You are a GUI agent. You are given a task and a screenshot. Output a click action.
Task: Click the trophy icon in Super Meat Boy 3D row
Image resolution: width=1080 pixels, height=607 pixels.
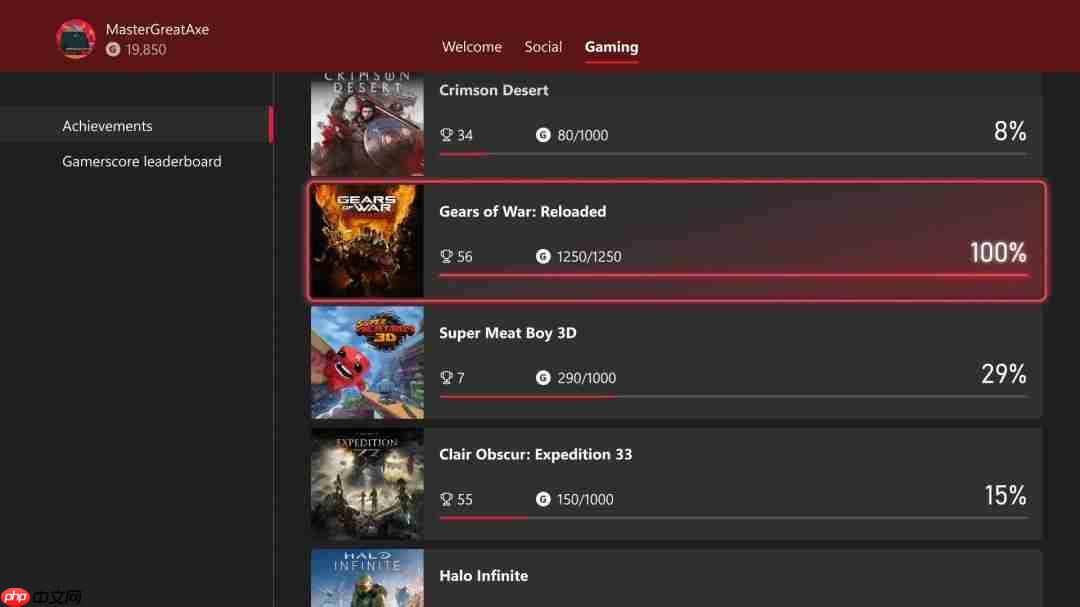point(446,378)
